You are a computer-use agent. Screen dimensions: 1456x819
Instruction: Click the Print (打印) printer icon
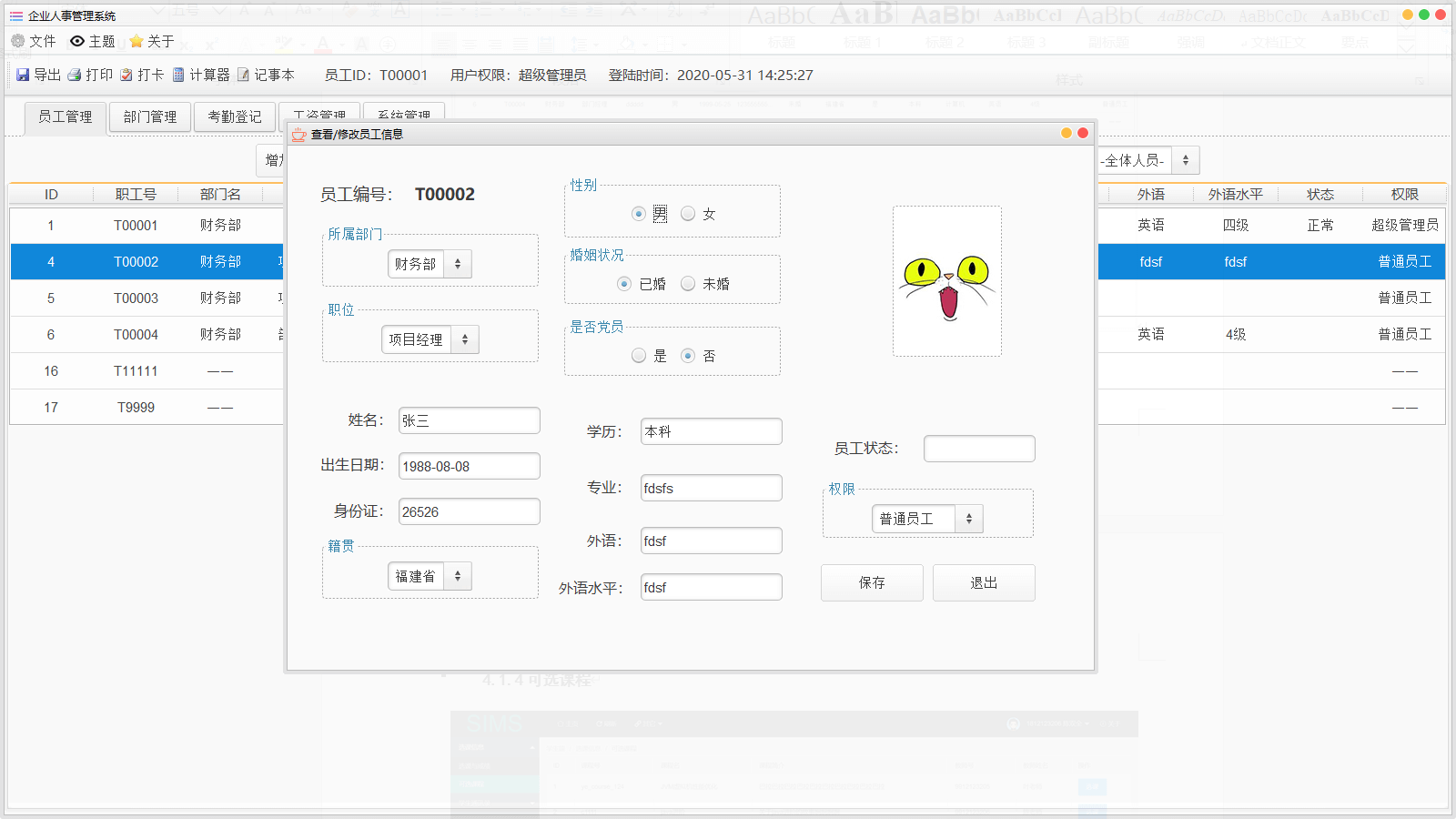[75, 75]
